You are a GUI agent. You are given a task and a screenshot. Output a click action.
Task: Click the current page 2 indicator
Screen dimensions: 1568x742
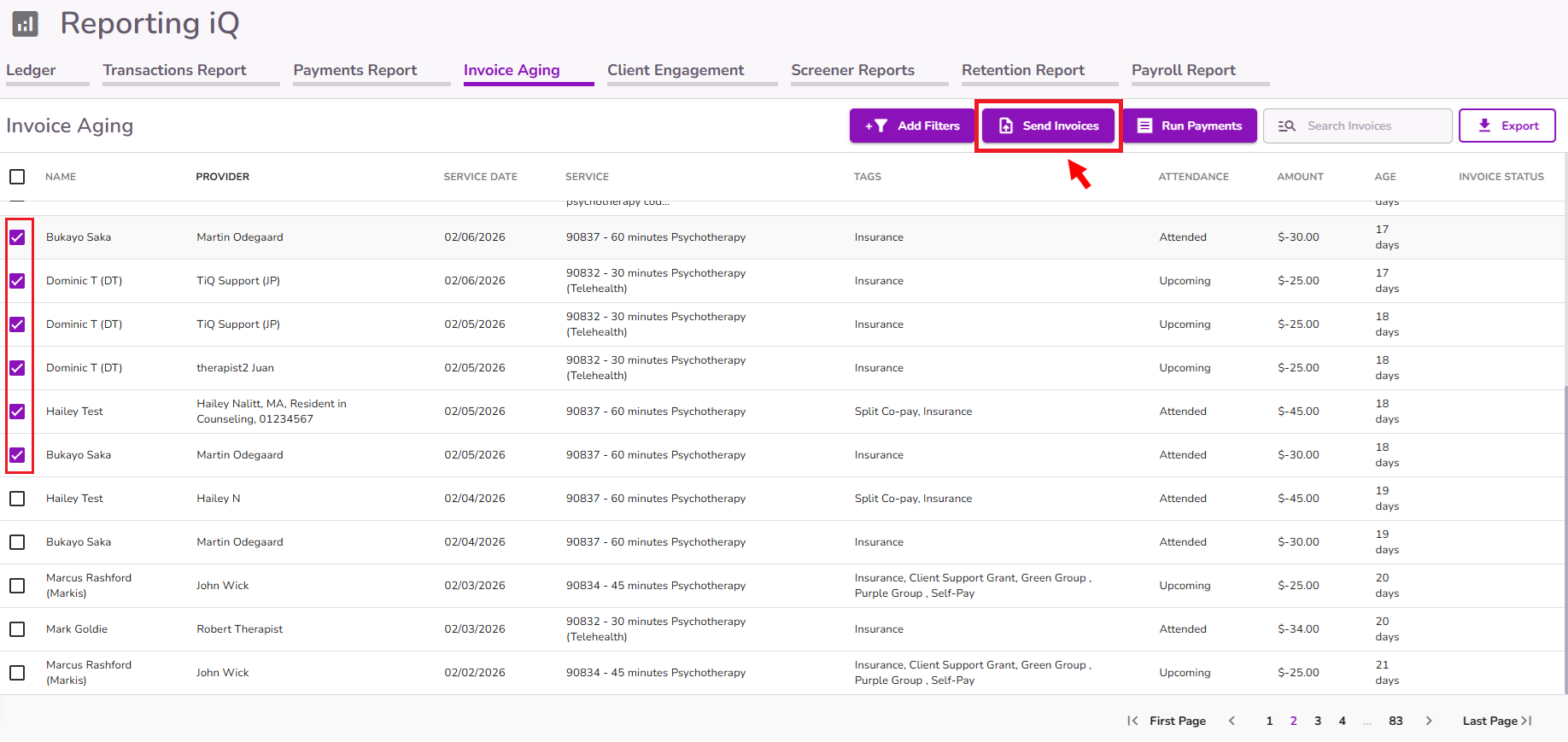1294,721
